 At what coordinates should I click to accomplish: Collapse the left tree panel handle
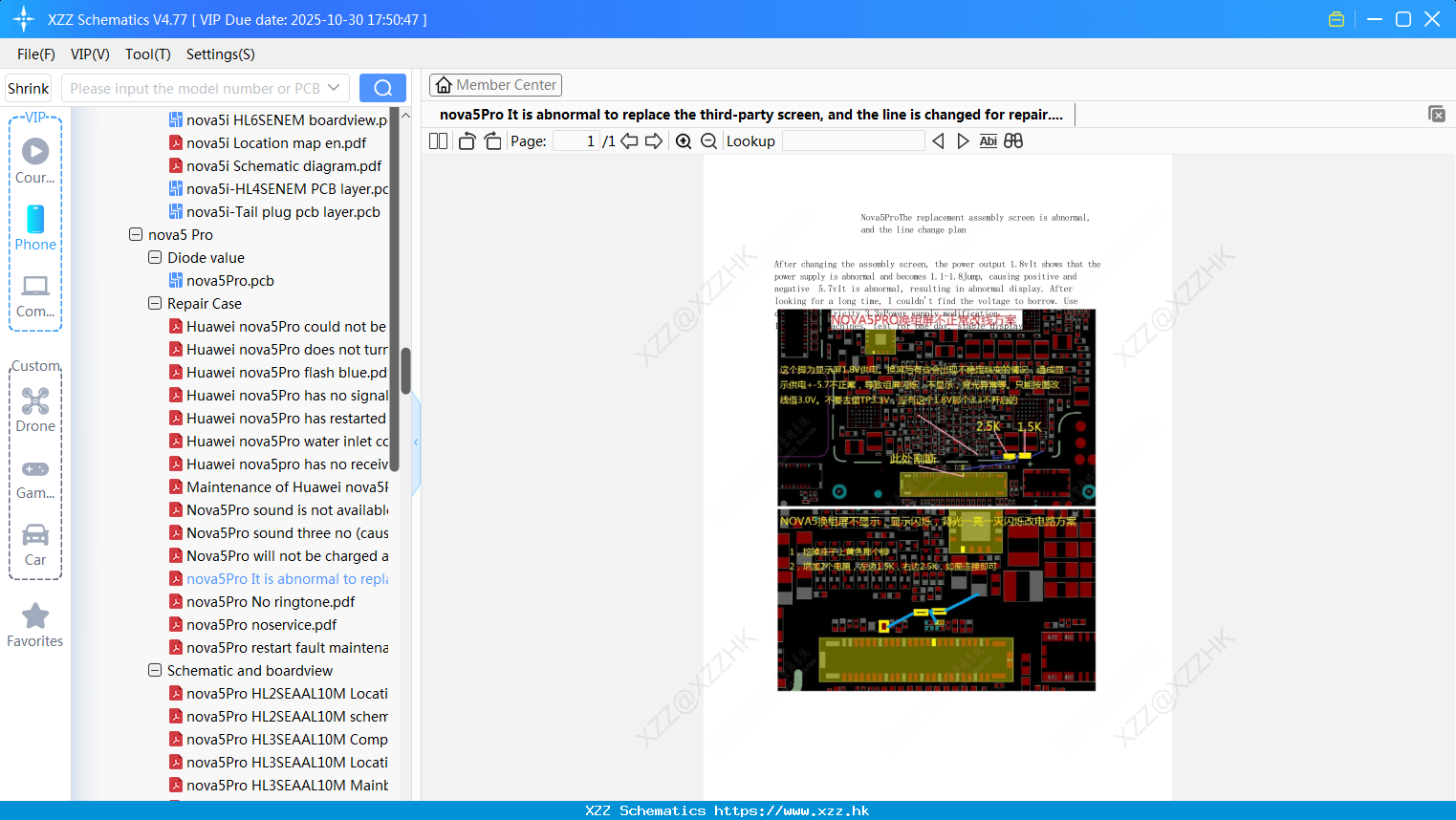[x=416, y=442]
